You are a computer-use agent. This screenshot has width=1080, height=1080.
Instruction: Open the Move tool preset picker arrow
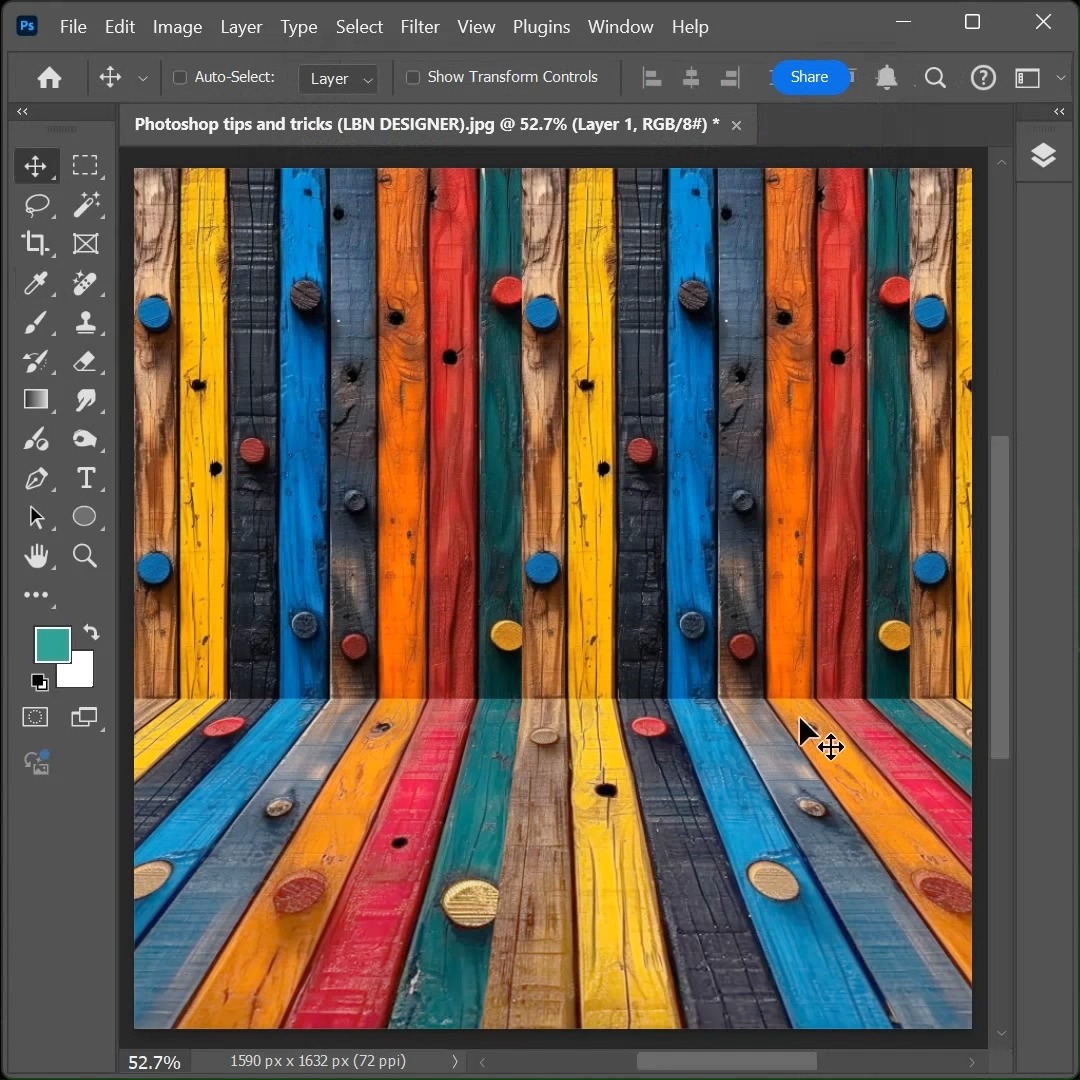point(143,79)
